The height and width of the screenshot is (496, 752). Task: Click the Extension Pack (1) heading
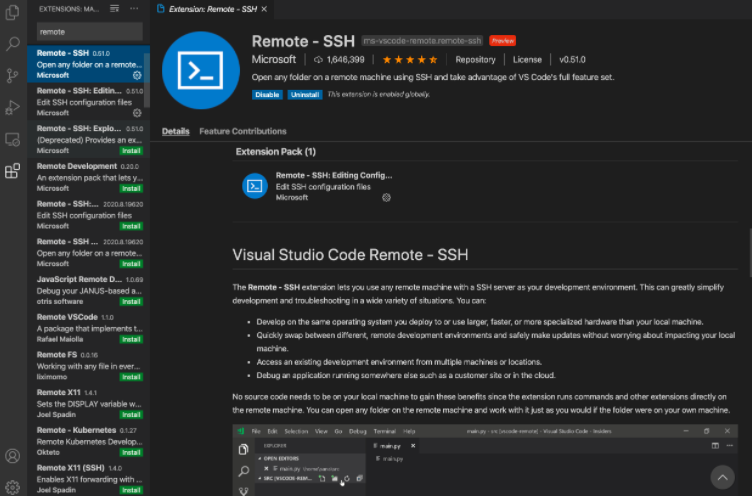coord(276,152)
